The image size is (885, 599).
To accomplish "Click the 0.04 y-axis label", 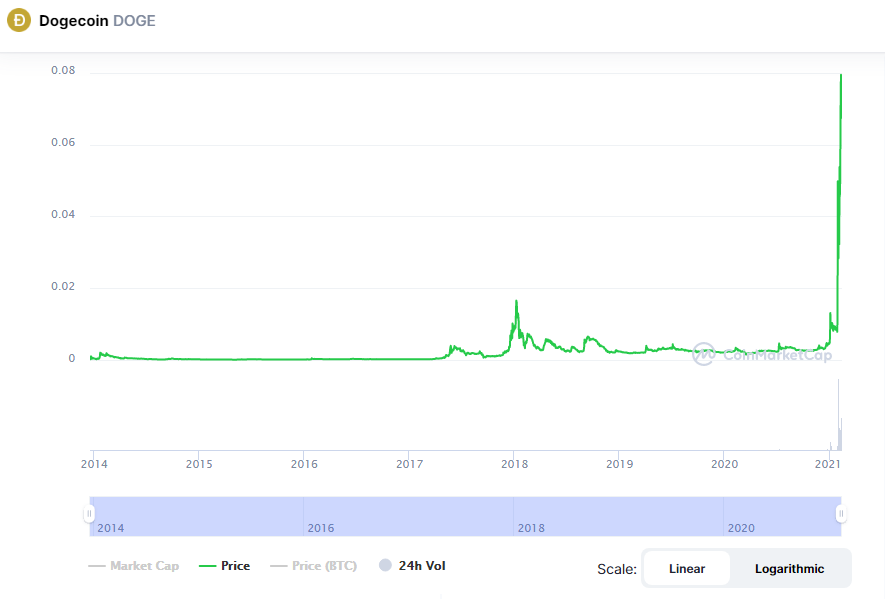I will [x=63, y=216].
